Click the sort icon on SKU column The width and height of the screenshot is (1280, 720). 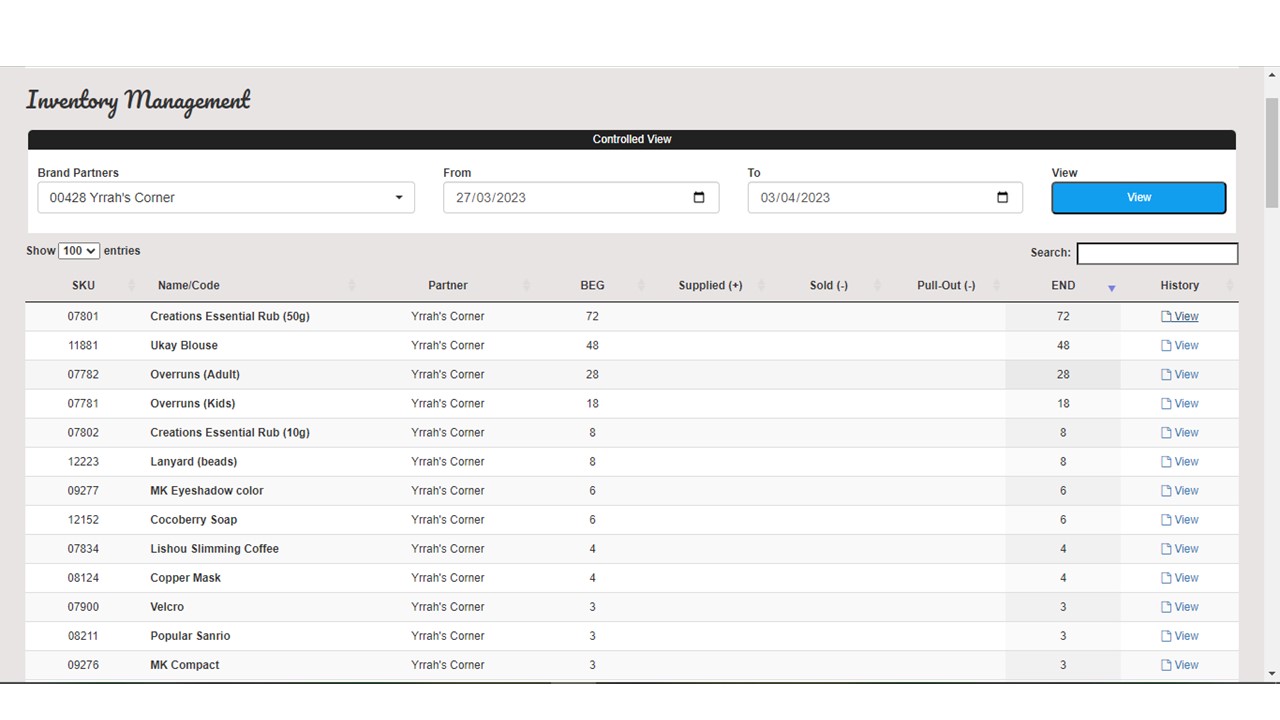132,286
